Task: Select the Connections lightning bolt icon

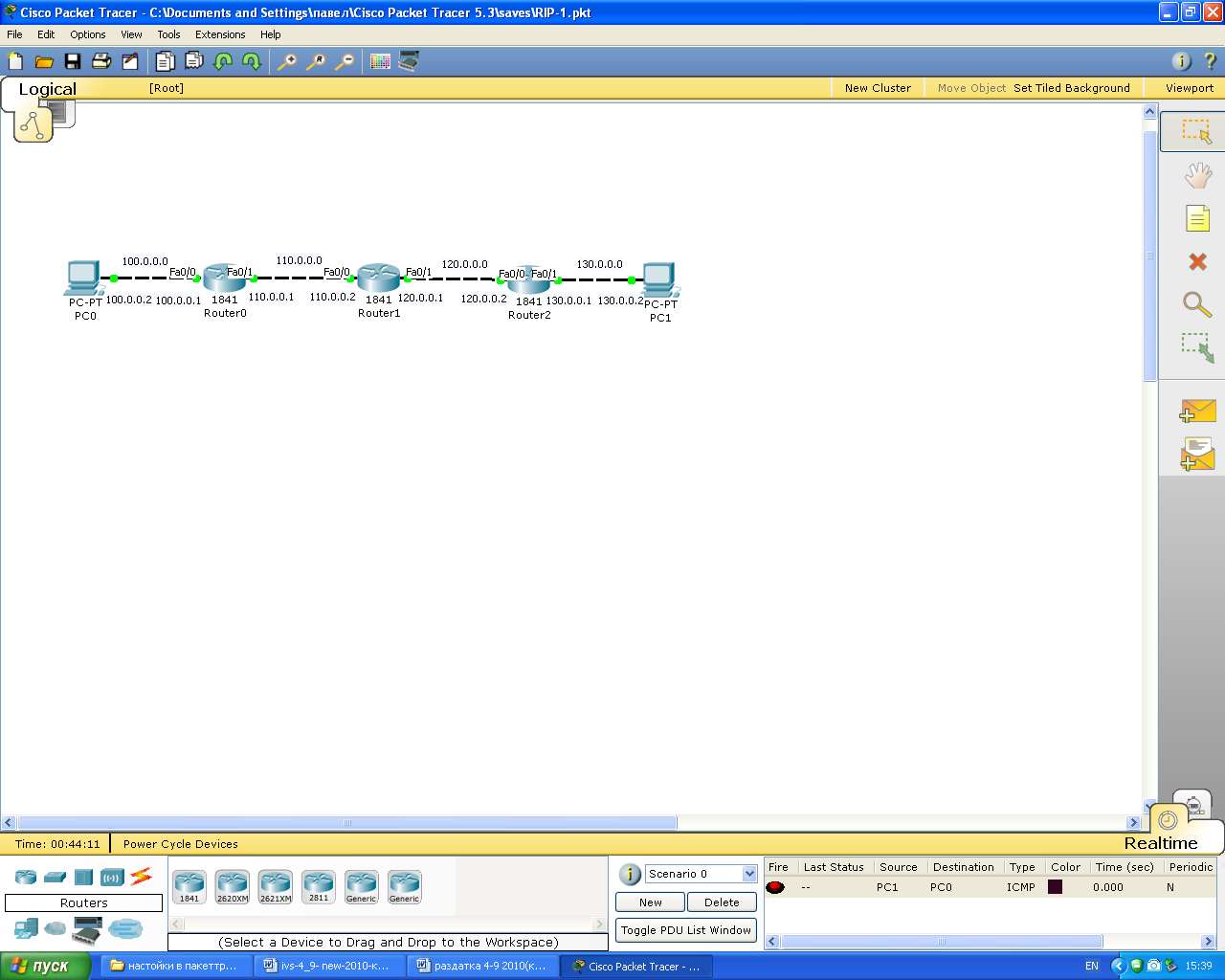Action: [141, 876]
